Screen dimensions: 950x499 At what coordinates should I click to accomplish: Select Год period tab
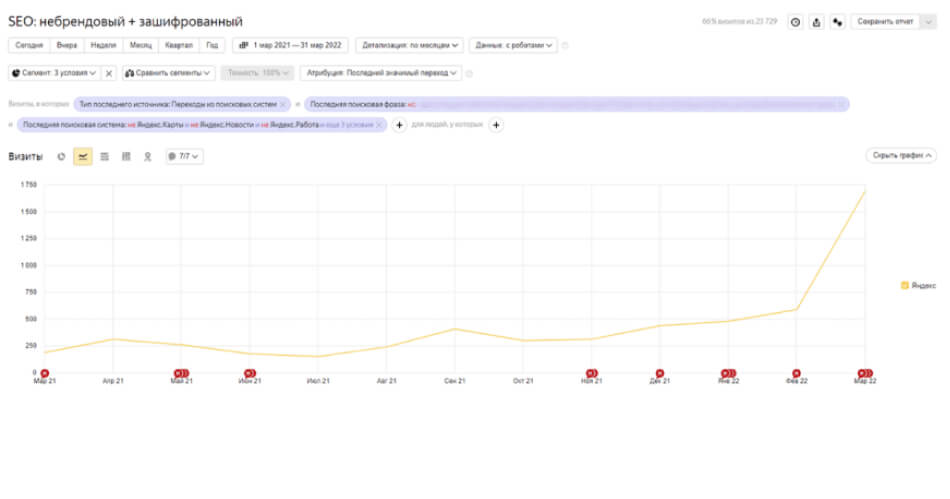[212, 45]
